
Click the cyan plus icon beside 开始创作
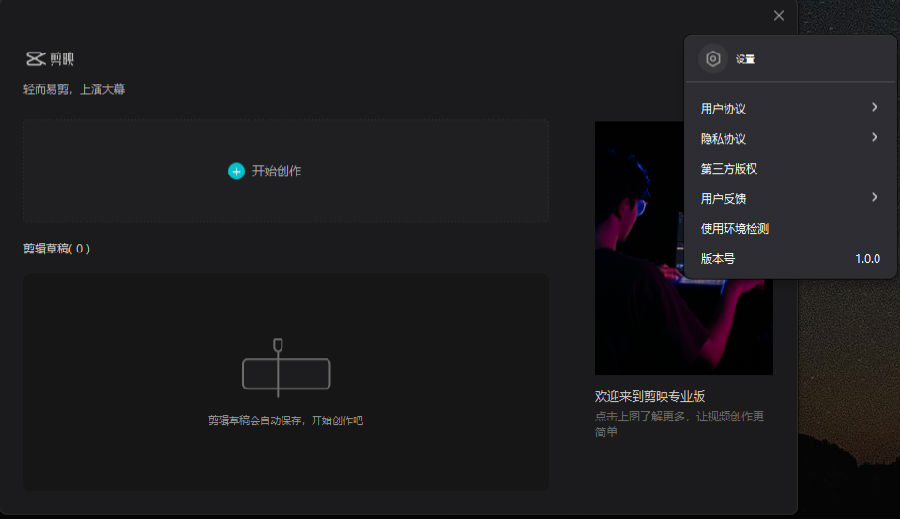(236, 171)
